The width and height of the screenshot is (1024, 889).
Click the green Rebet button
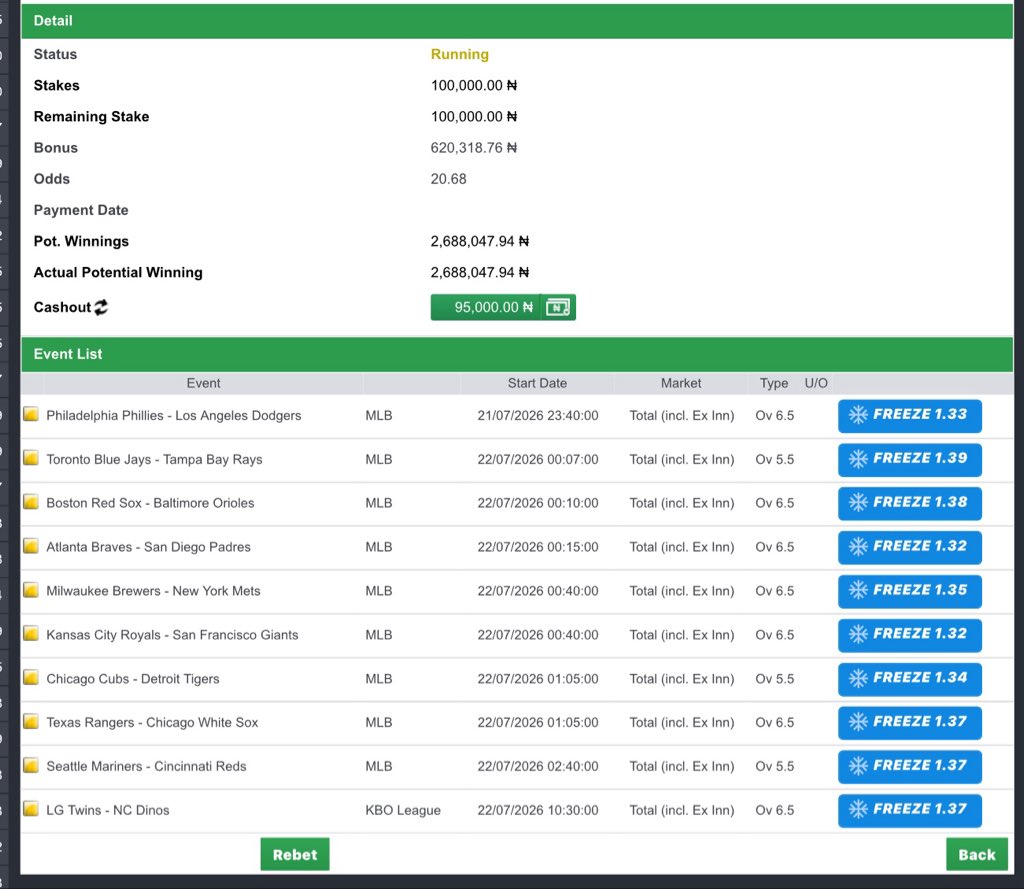pos(295,854)
